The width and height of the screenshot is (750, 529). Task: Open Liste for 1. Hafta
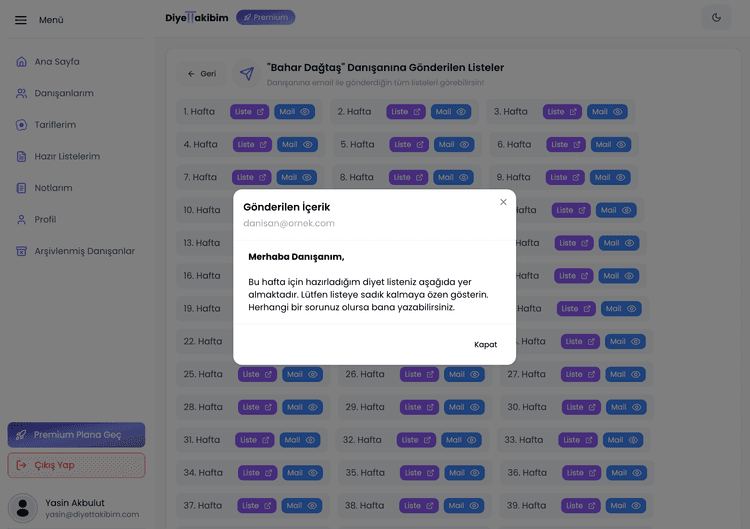coord(249,112)
